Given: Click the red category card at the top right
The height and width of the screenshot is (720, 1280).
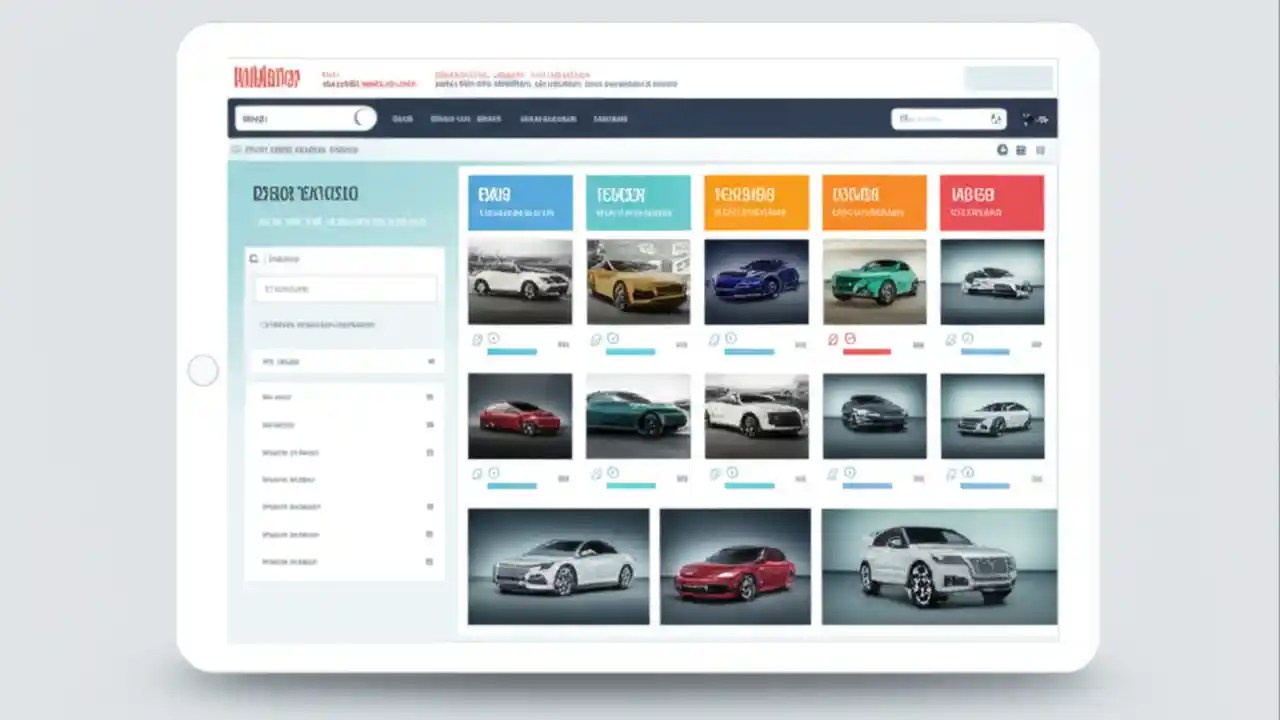Looking at the screenshot, I should click(x=991, y=202).
